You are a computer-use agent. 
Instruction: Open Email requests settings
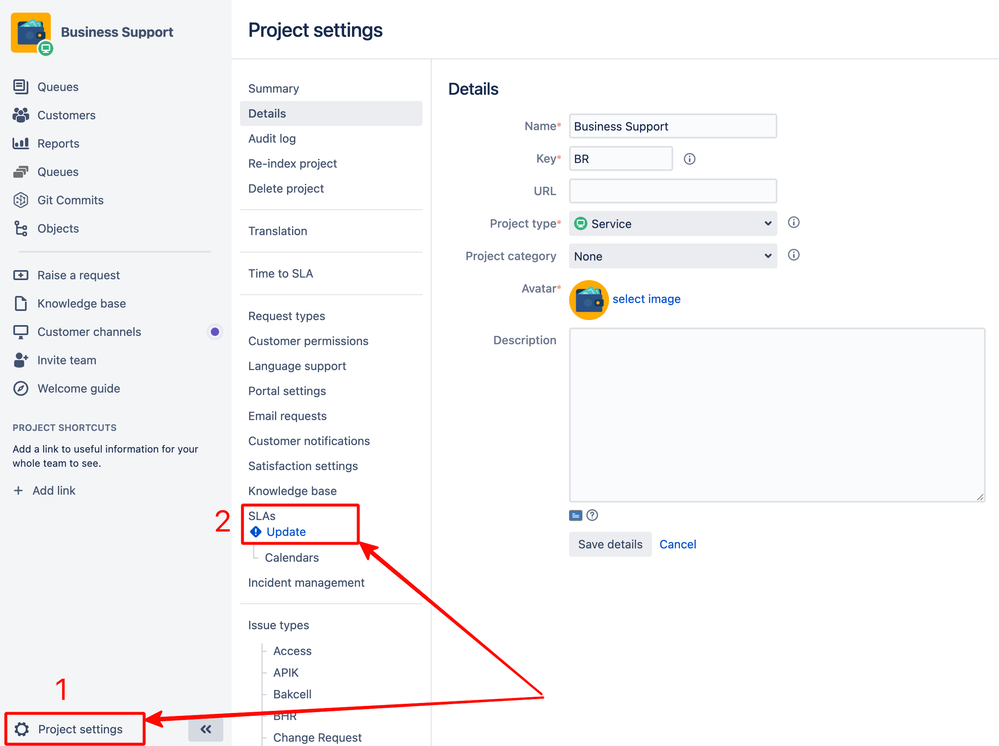[x=287, y=416]
